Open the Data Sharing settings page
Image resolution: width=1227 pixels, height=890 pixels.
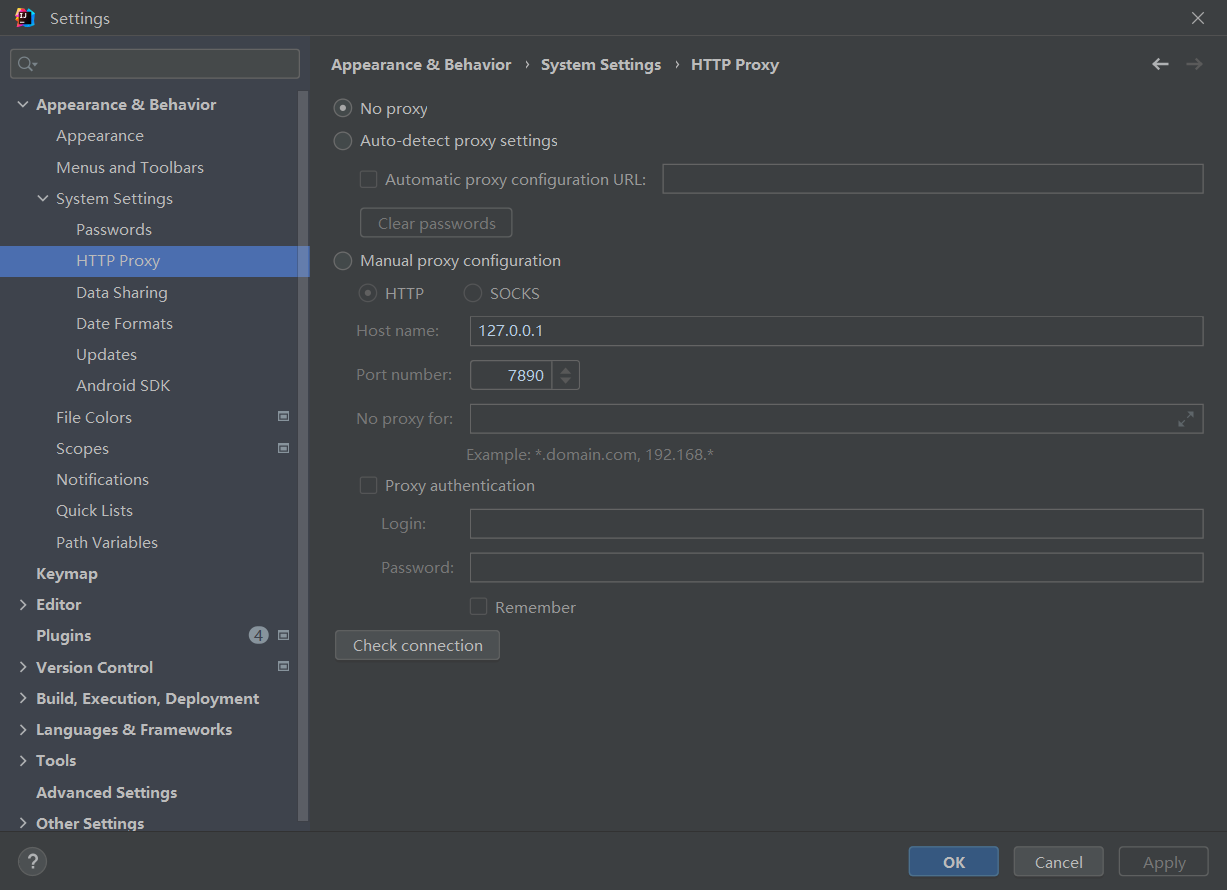[121, 293]
